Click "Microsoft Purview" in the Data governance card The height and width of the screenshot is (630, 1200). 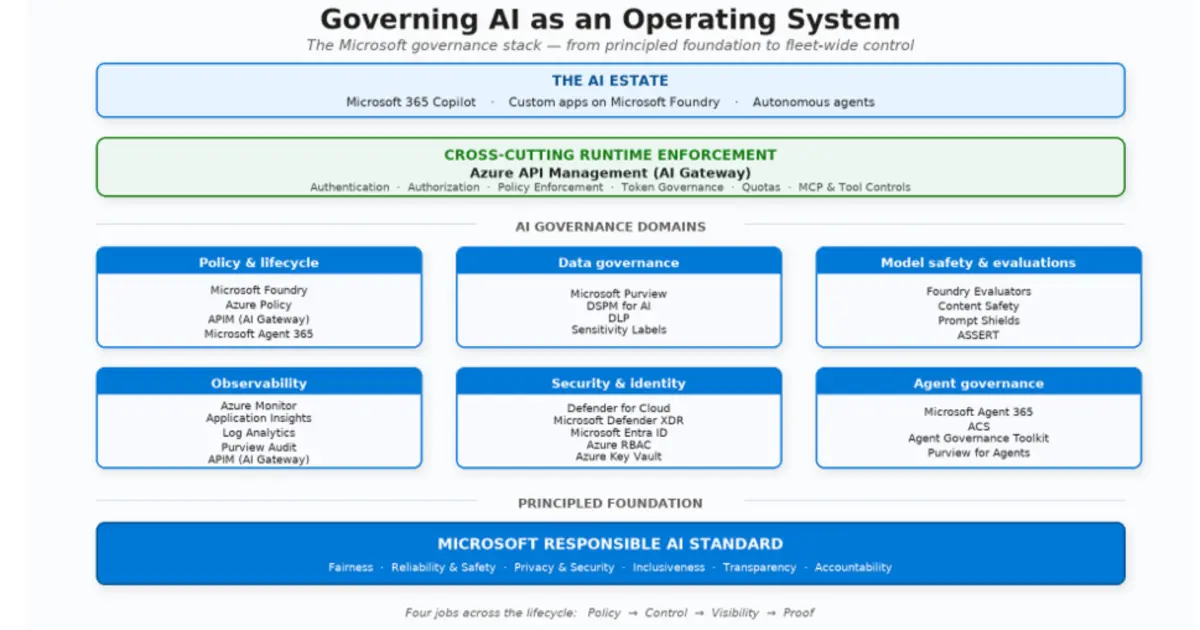click(619, 294)
